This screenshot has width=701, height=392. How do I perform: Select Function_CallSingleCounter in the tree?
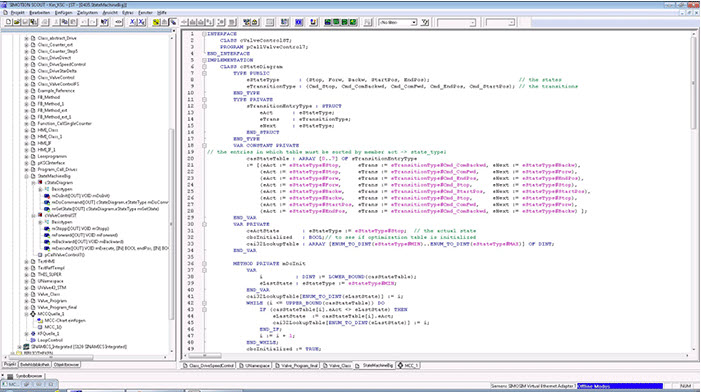pos(64,123)
